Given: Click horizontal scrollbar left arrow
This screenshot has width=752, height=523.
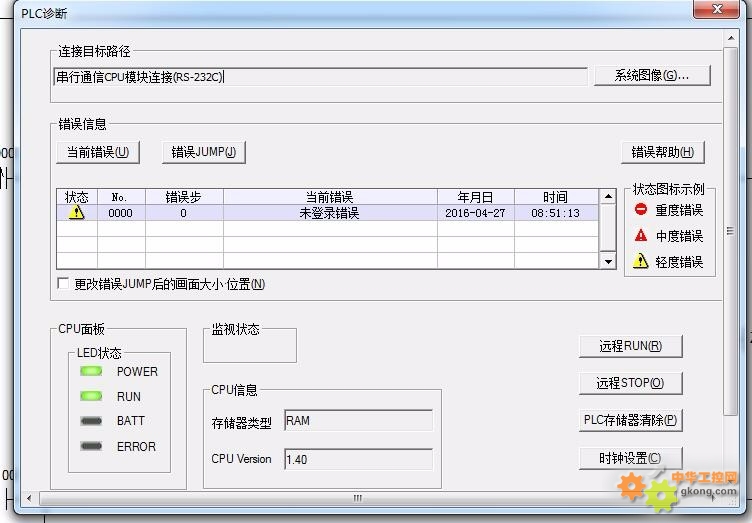Looking at the screenshot, I should (29, 498).
